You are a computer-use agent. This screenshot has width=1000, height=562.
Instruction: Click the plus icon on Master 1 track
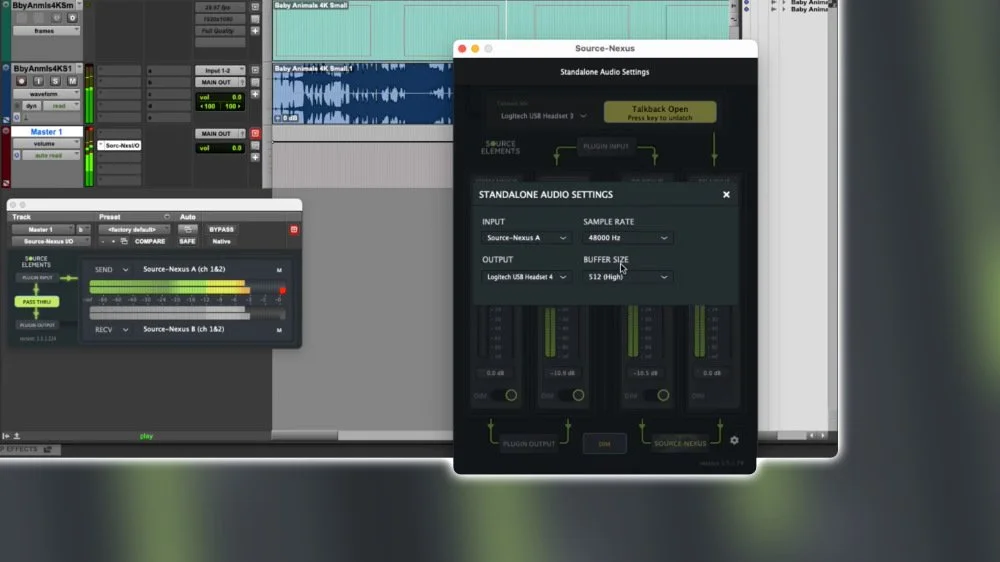(x=255, y=157)
